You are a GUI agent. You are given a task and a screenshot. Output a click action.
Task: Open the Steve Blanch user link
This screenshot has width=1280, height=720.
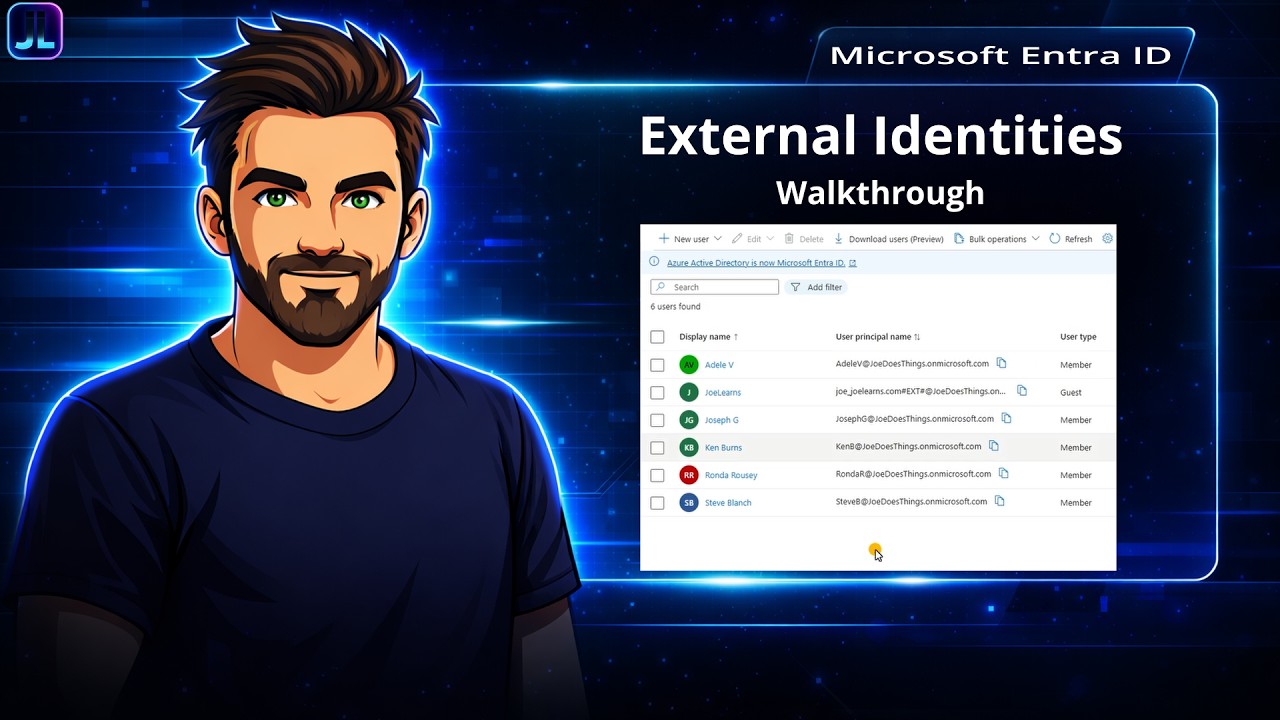pyautogui.click(x=728, y=502)
